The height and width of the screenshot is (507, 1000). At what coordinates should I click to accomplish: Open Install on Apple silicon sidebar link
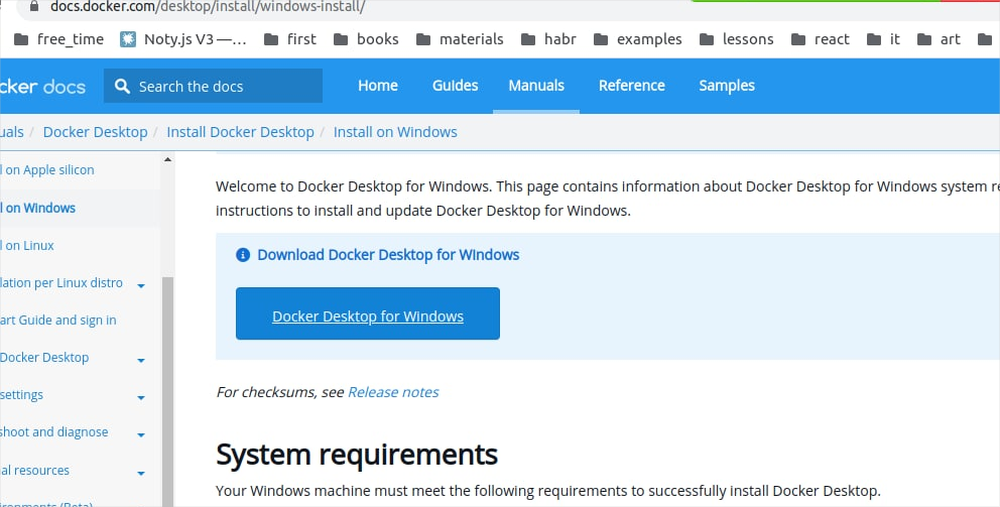pos(47,170)
